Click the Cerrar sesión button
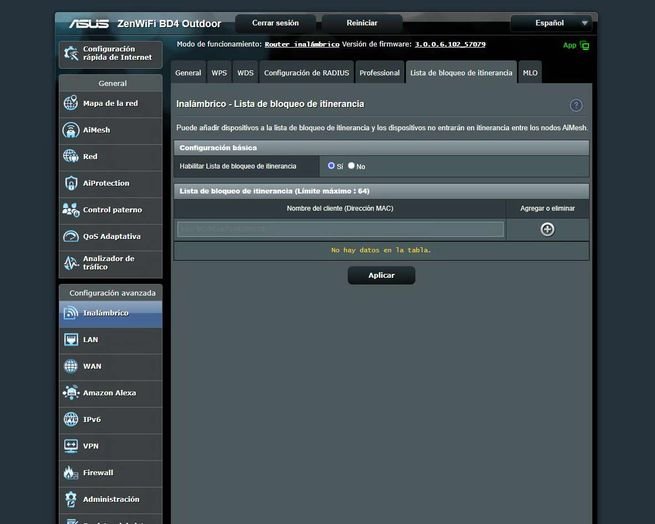 coord(275,23)
